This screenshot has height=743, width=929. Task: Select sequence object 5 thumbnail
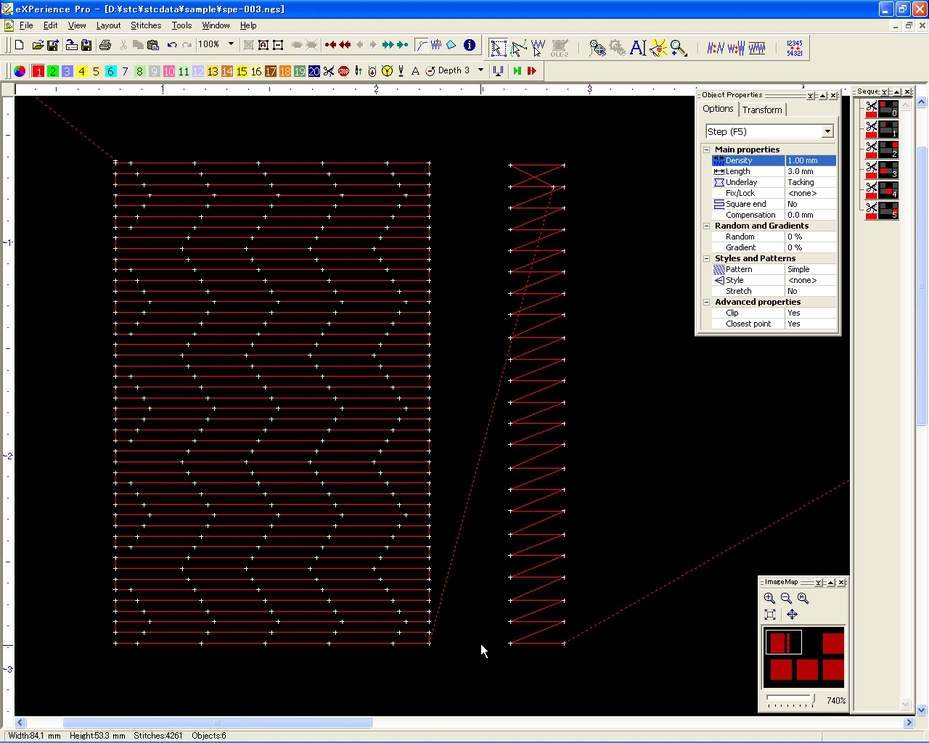click(888, 211)
